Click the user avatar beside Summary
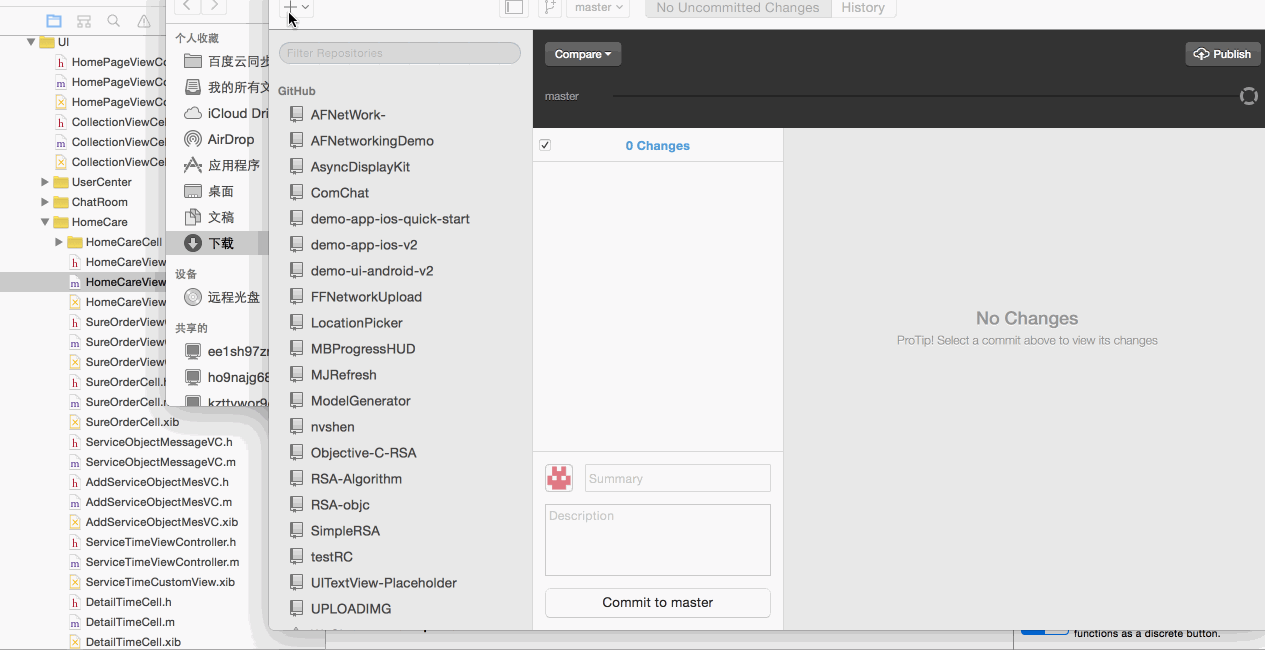 tap(559, 478)
